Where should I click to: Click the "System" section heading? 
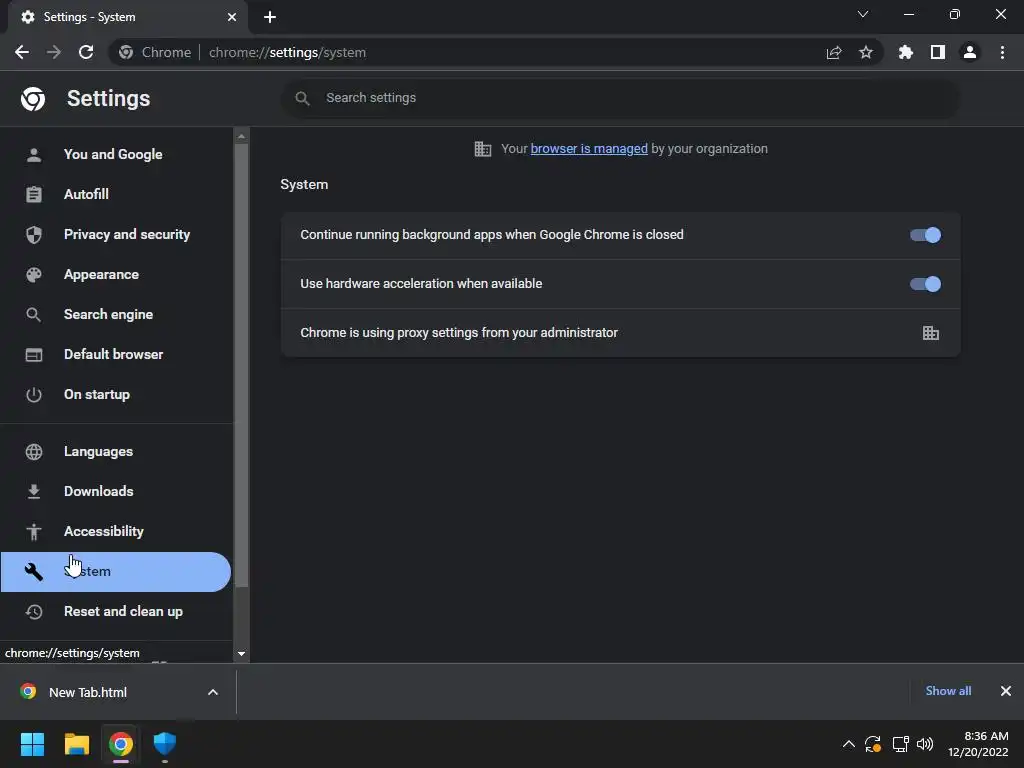coord(304,185)
